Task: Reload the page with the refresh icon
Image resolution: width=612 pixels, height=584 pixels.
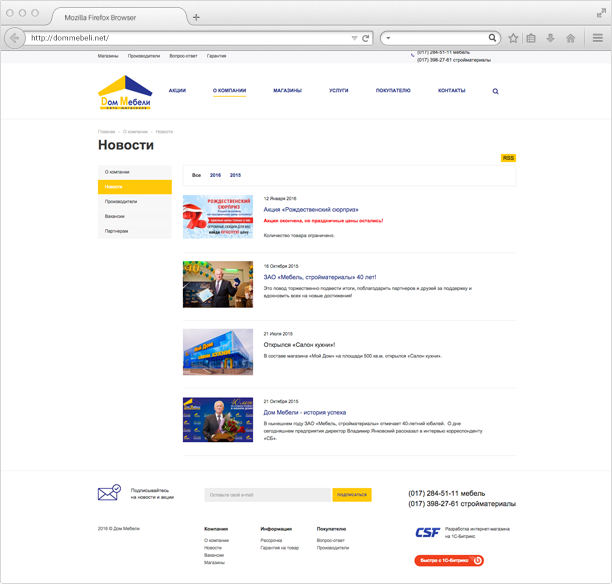Action: [x=366, y=38]
